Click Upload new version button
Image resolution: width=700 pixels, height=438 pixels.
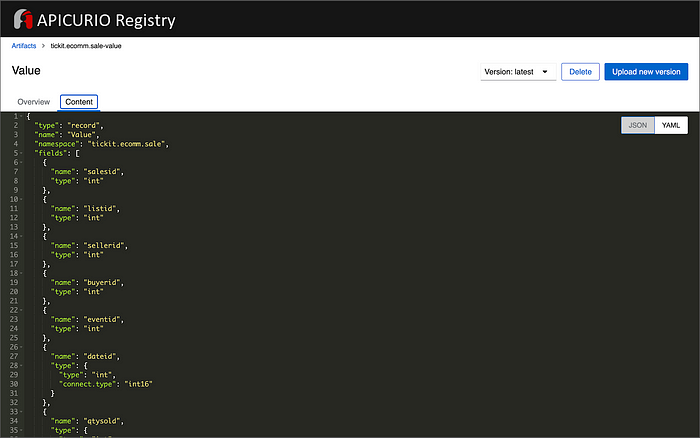[x=646, y=72]
